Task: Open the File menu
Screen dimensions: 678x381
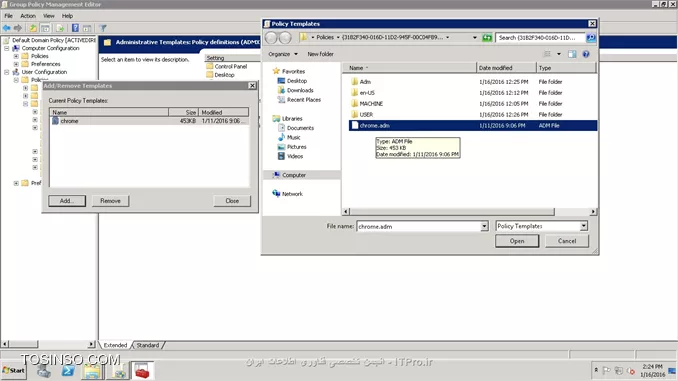Action: point(8,16)
